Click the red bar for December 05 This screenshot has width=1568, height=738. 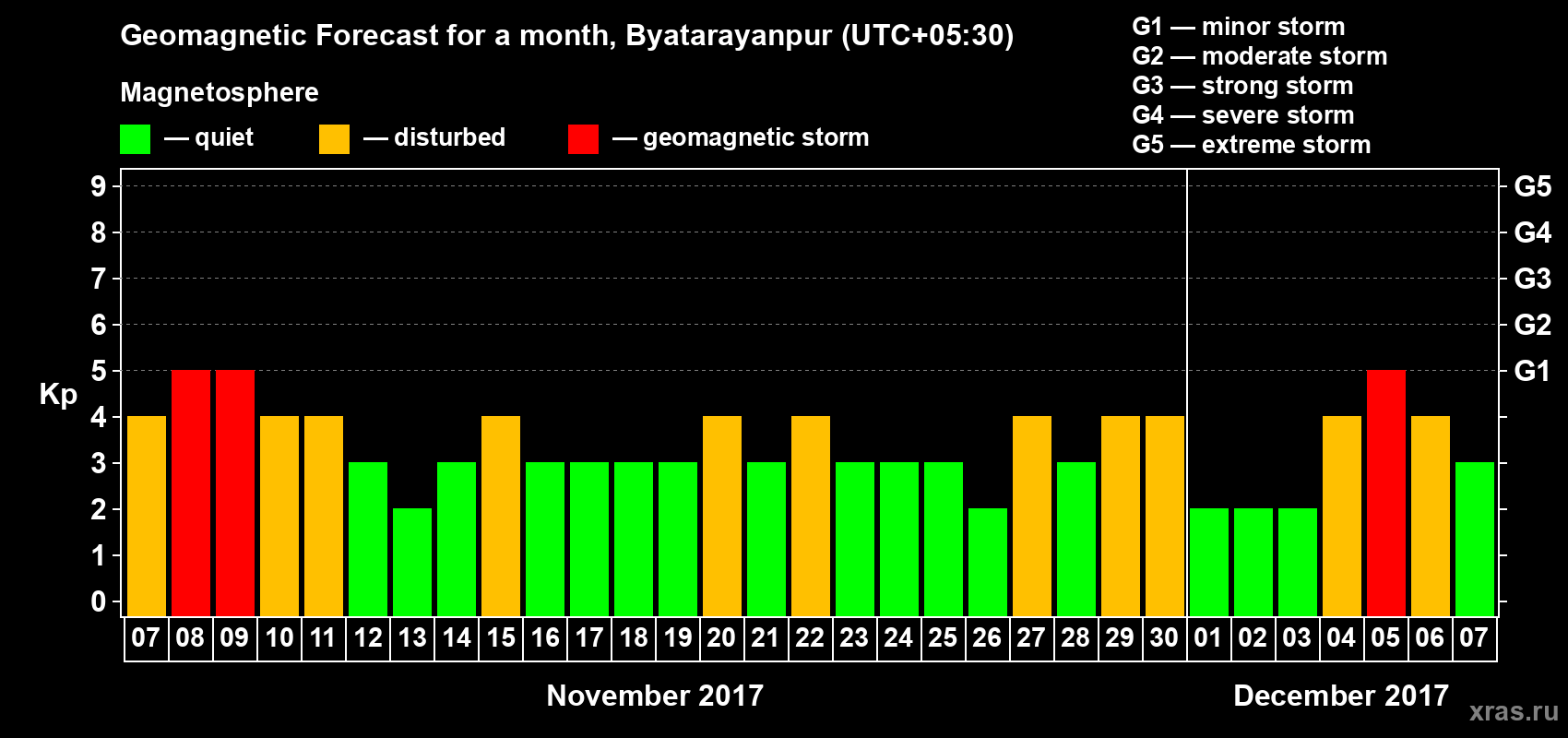[1386, 494]
